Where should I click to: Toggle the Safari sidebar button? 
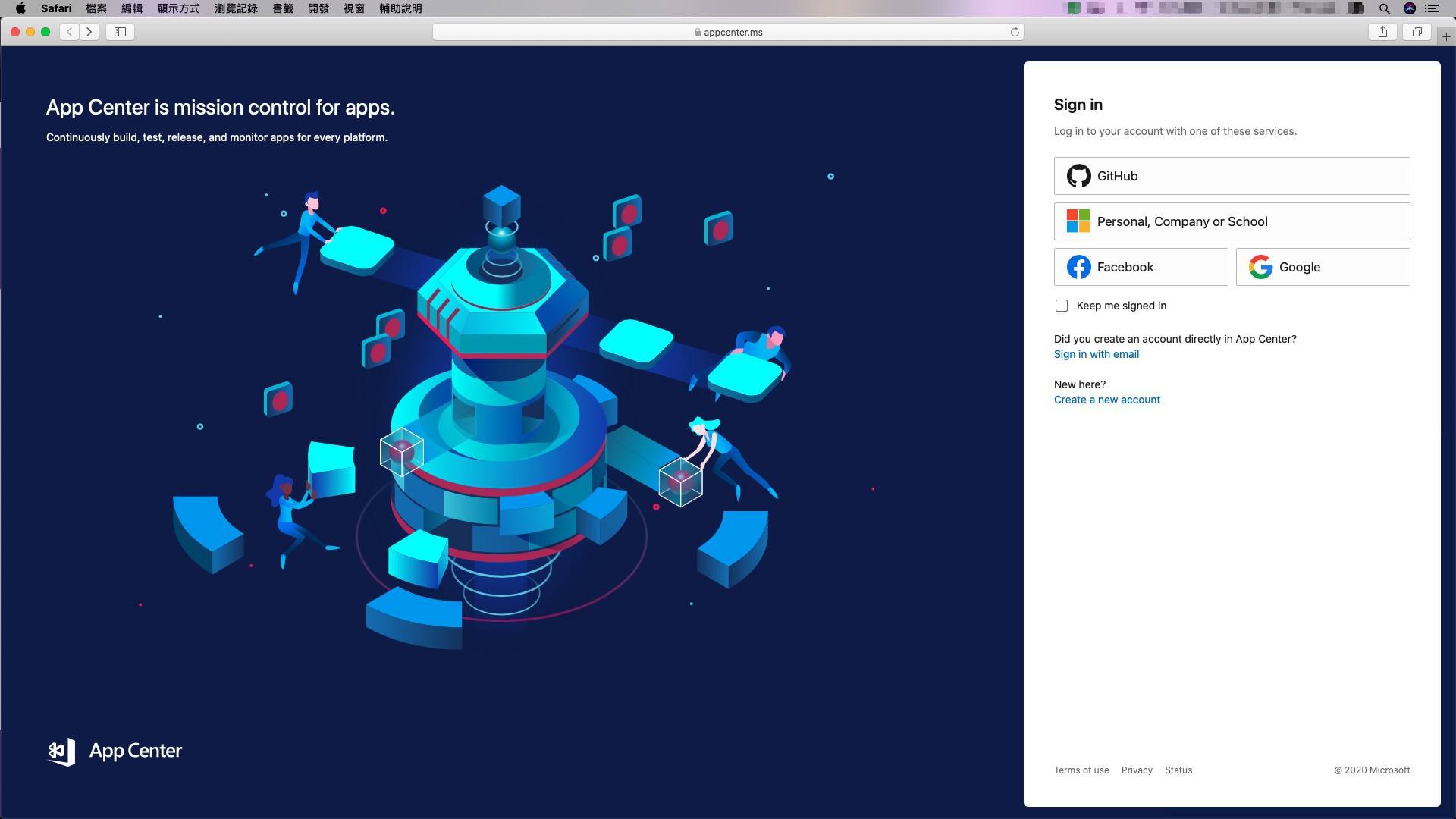[120, 32]
